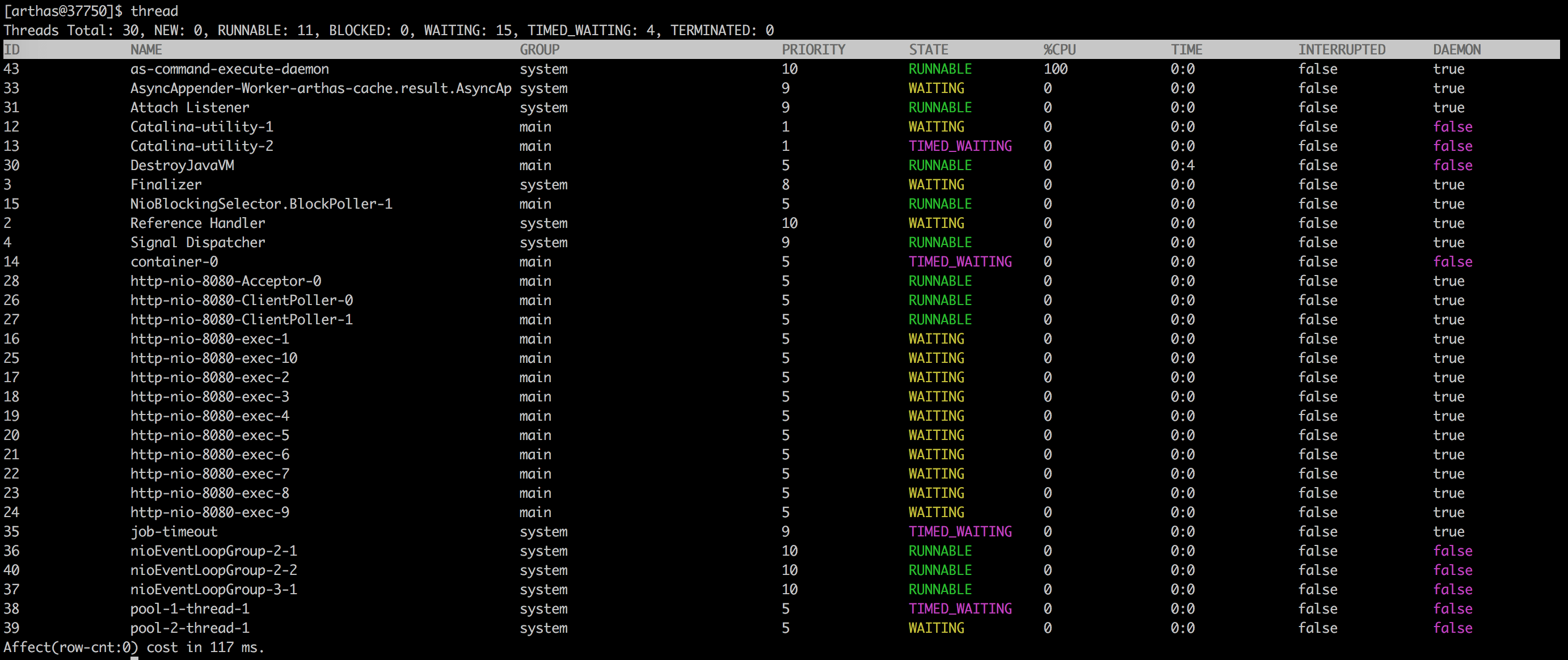This screenshot has height=660, width=1568.
Task: Select nioEventLoopGroup-2-2 thread name
Action: [214, 570]
